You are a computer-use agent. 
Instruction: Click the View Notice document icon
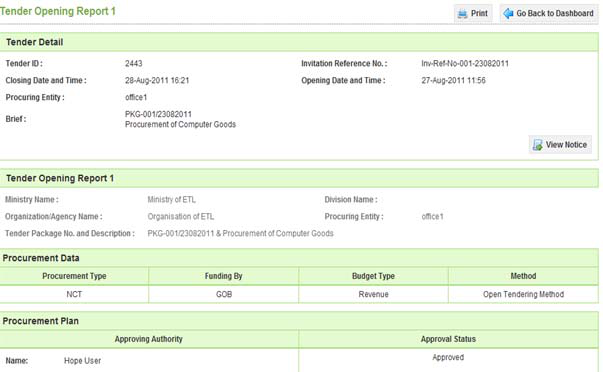(x=537, y=145)
